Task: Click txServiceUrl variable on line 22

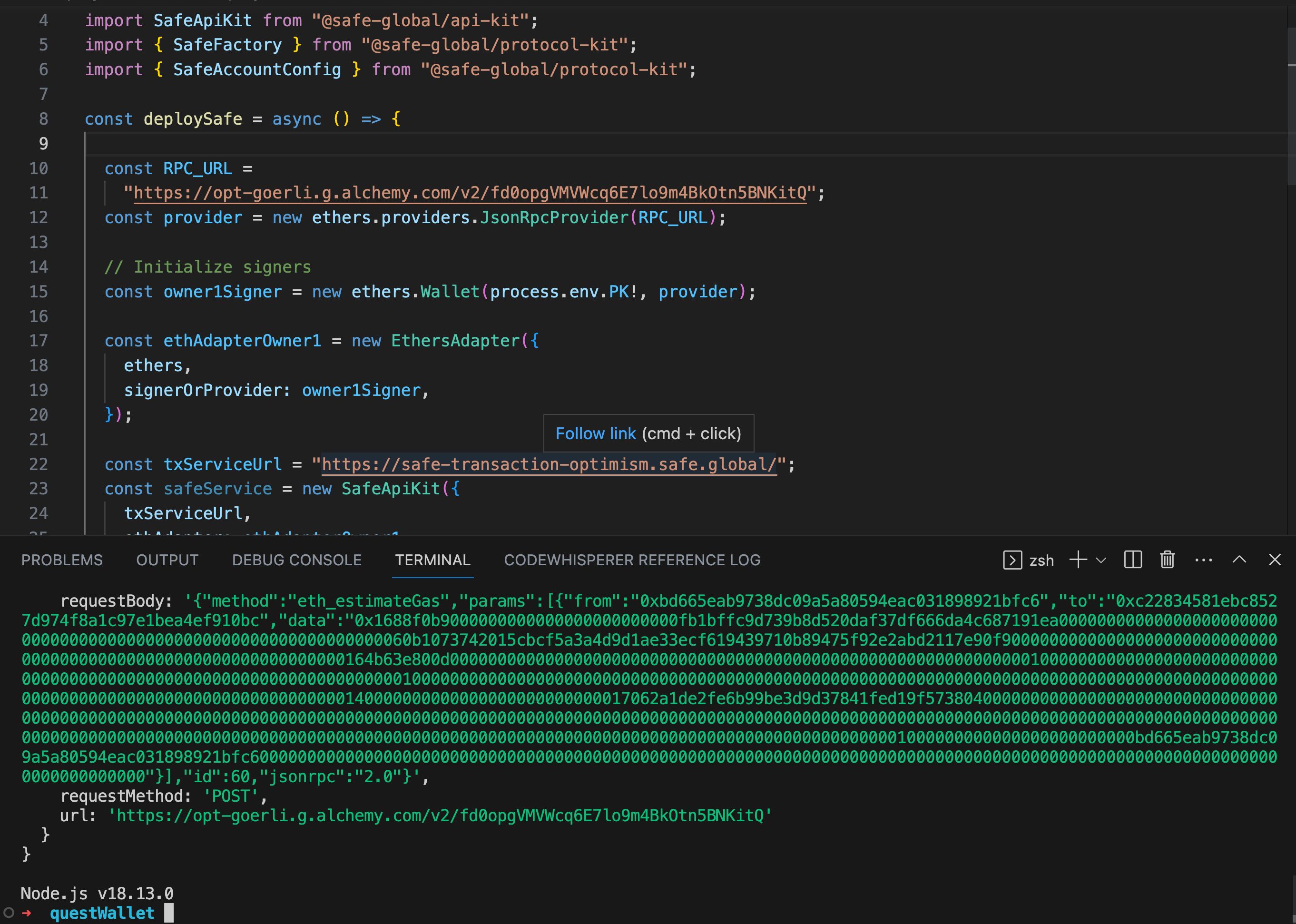Action: (x=223, y=464)
